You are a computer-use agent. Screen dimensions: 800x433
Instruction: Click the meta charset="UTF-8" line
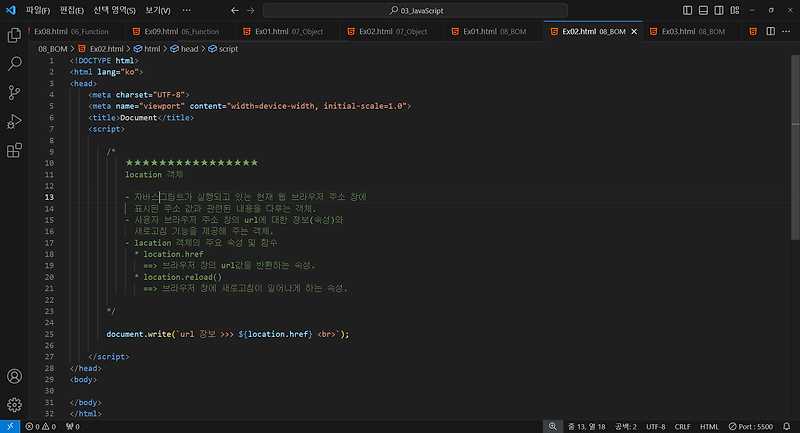tap(139, 95)
